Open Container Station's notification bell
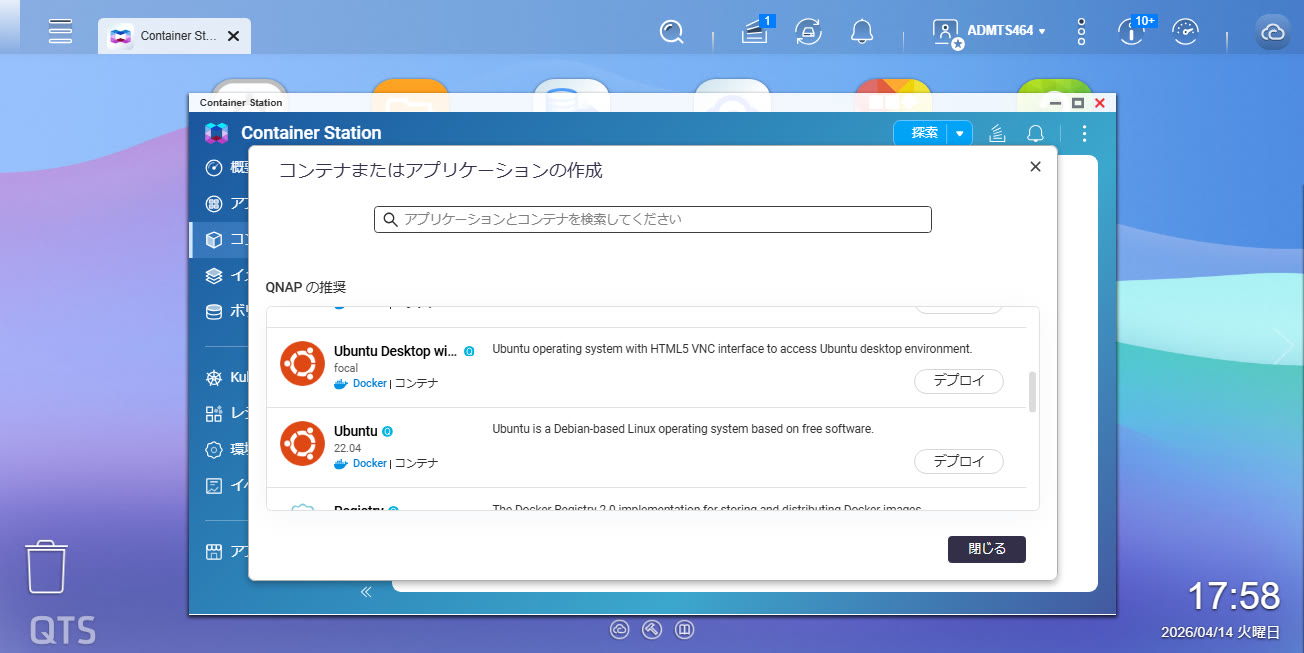Image resolution: width=1304 pixels, height=653 pixels. tap(1036, 133)
